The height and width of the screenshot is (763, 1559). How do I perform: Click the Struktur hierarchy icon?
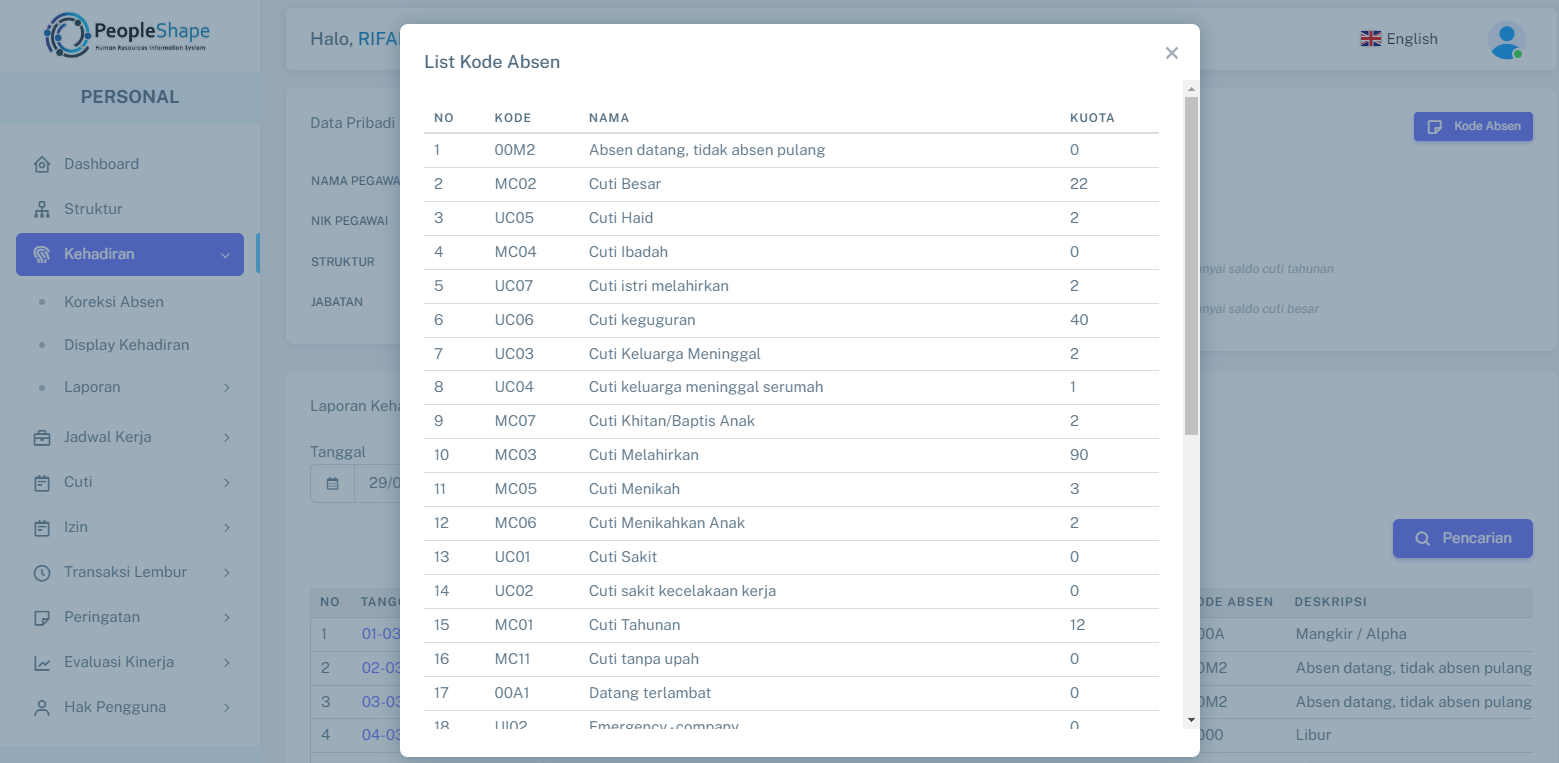tap(42, 209)
